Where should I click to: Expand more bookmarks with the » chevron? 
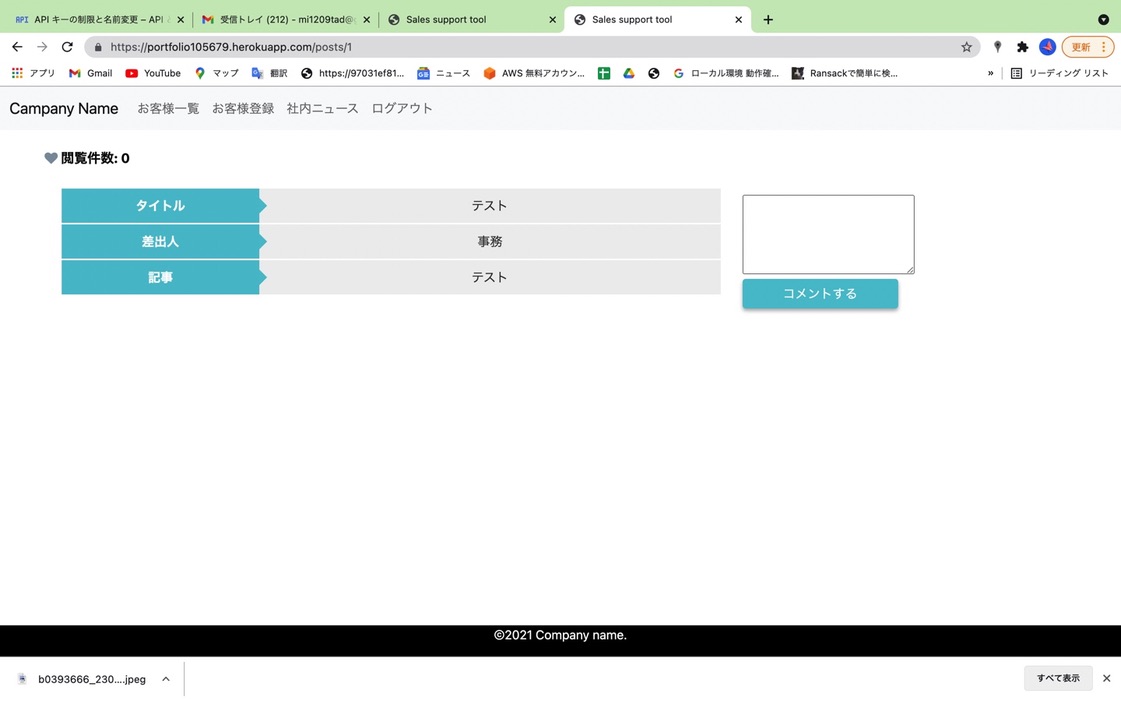[990, 73]
